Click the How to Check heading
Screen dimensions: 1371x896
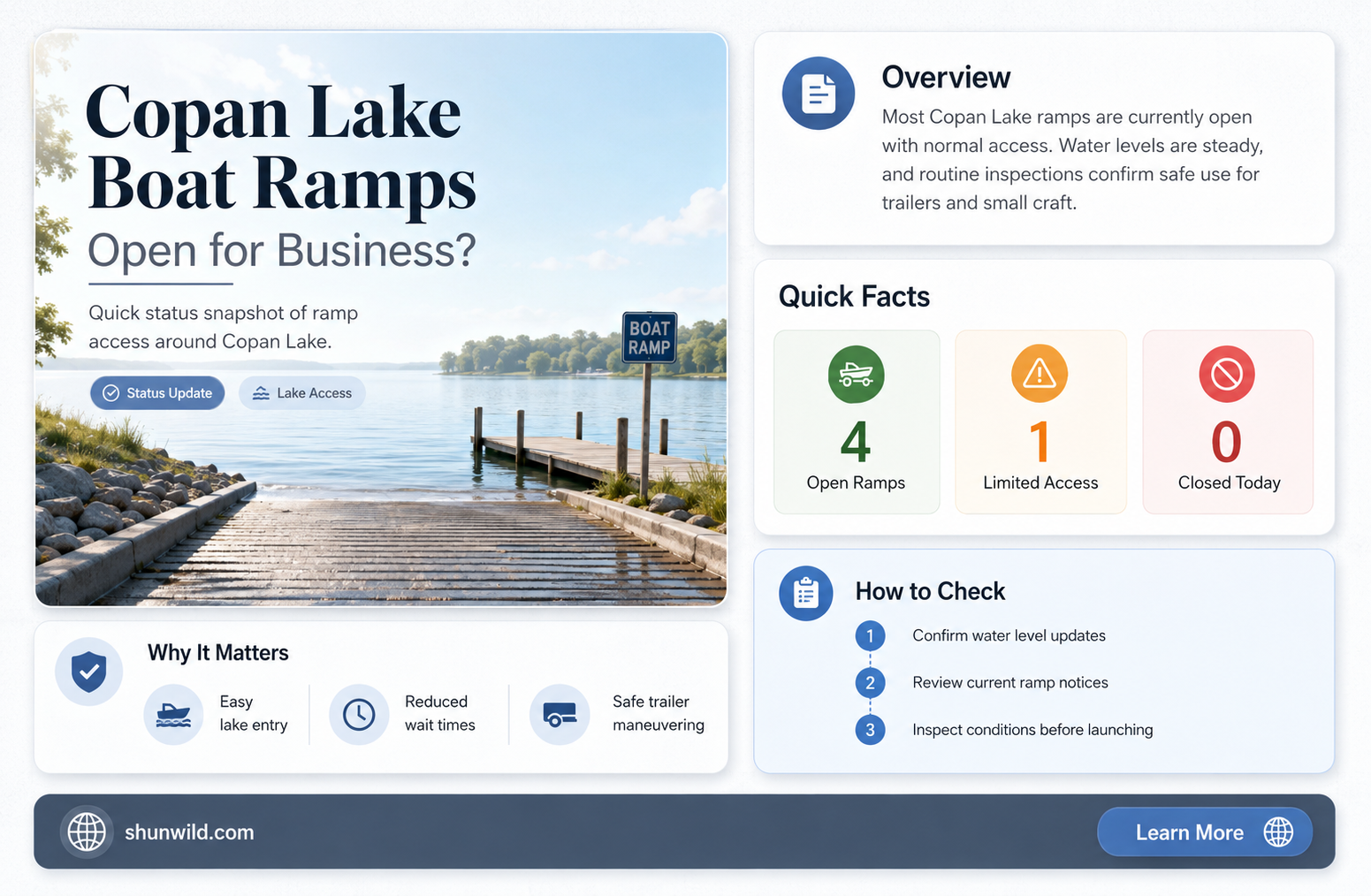coord(930,591)
